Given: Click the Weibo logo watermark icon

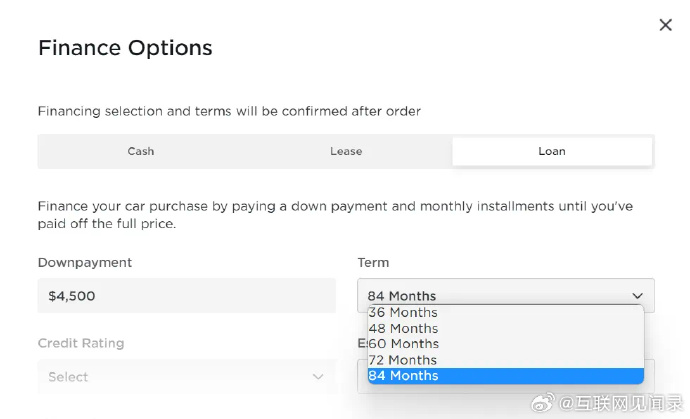Looking at the screenshot, I should coord(543,403).
